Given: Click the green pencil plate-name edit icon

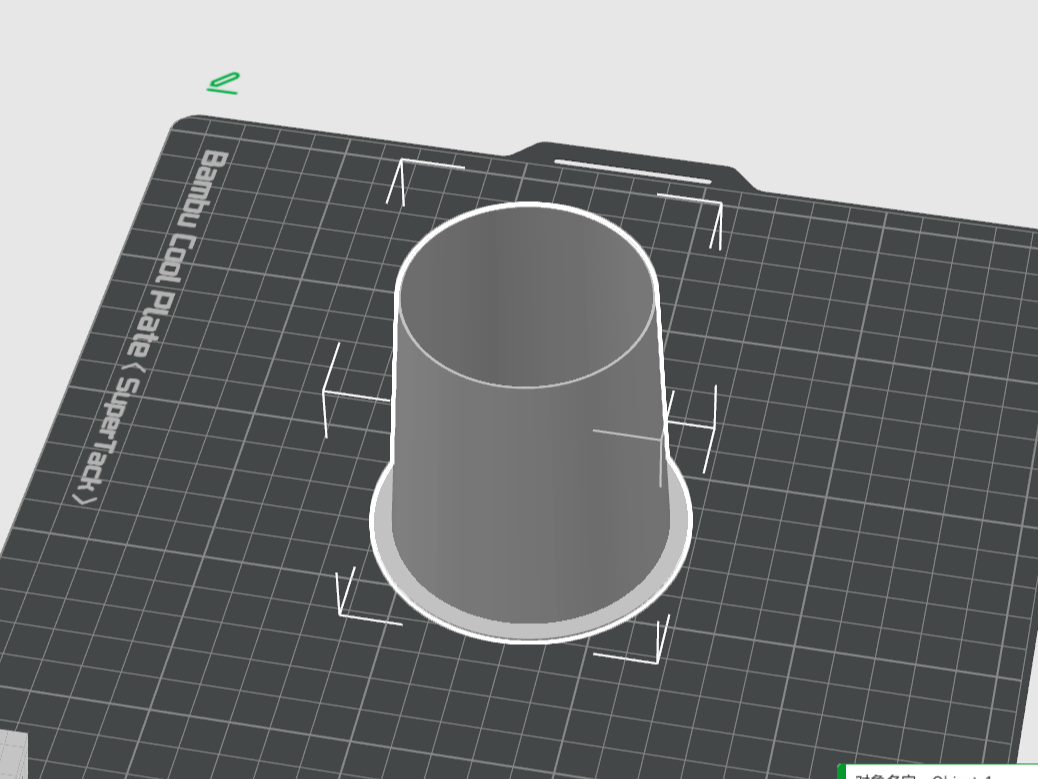Looking at the screenshot, I should tap(223, 83).
